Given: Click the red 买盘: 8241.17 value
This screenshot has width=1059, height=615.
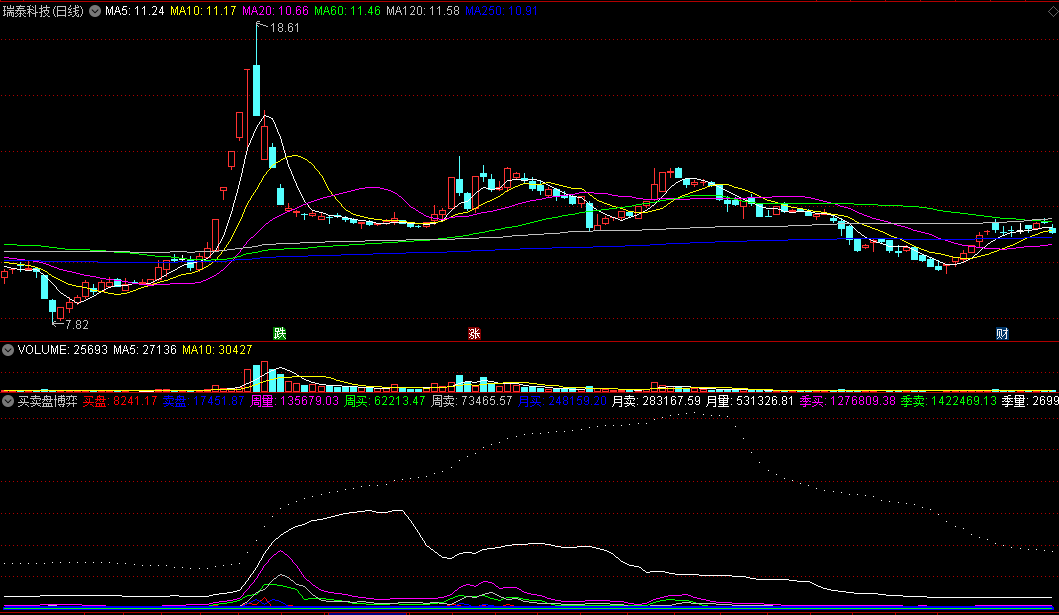Looking at the screenshot, I should click(120, 401).
